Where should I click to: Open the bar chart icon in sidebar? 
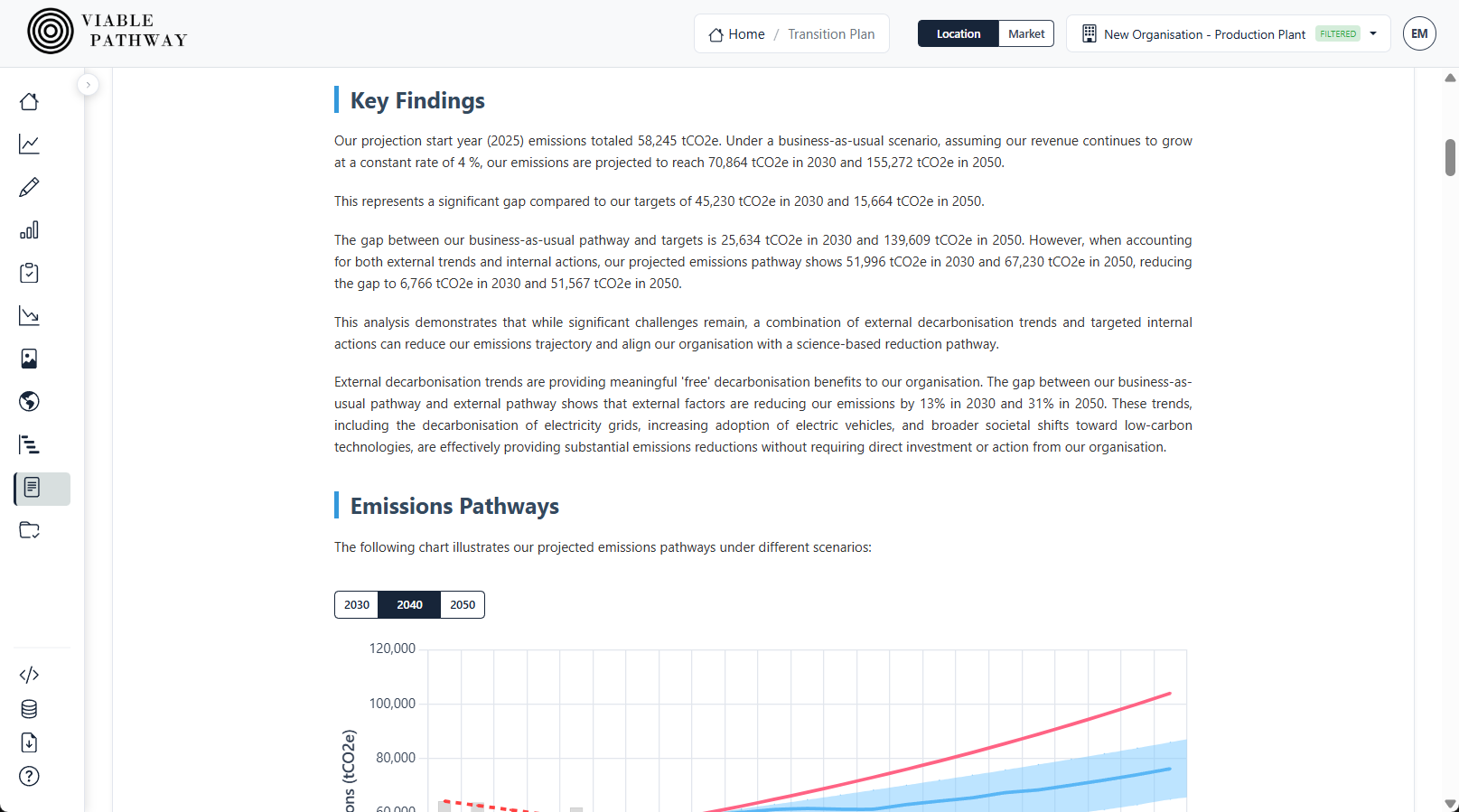pos(29,229)
